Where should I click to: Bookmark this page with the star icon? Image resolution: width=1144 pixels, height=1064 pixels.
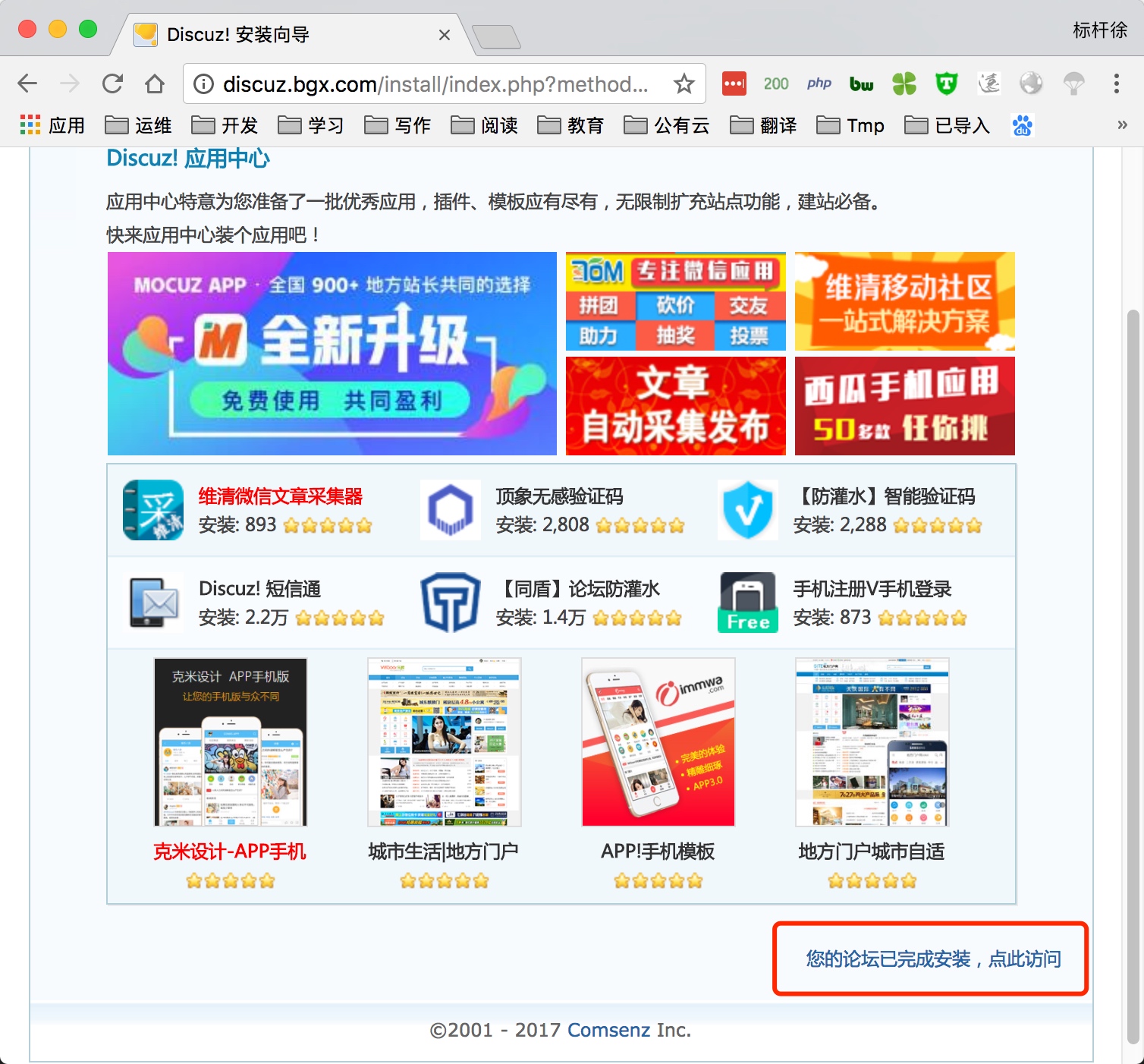pos(684,83)
